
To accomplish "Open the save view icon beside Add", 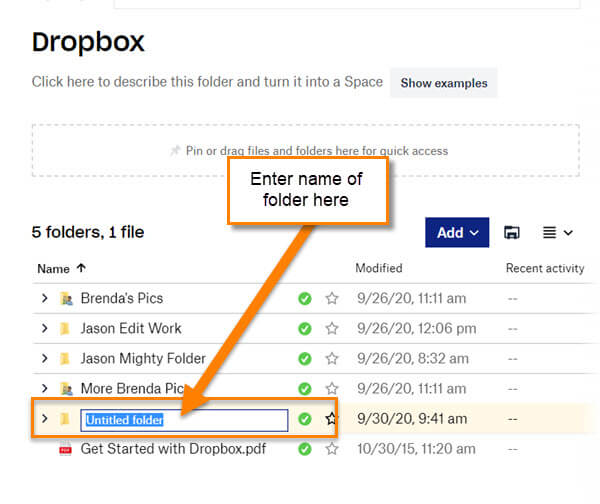I will pos(512,232).
